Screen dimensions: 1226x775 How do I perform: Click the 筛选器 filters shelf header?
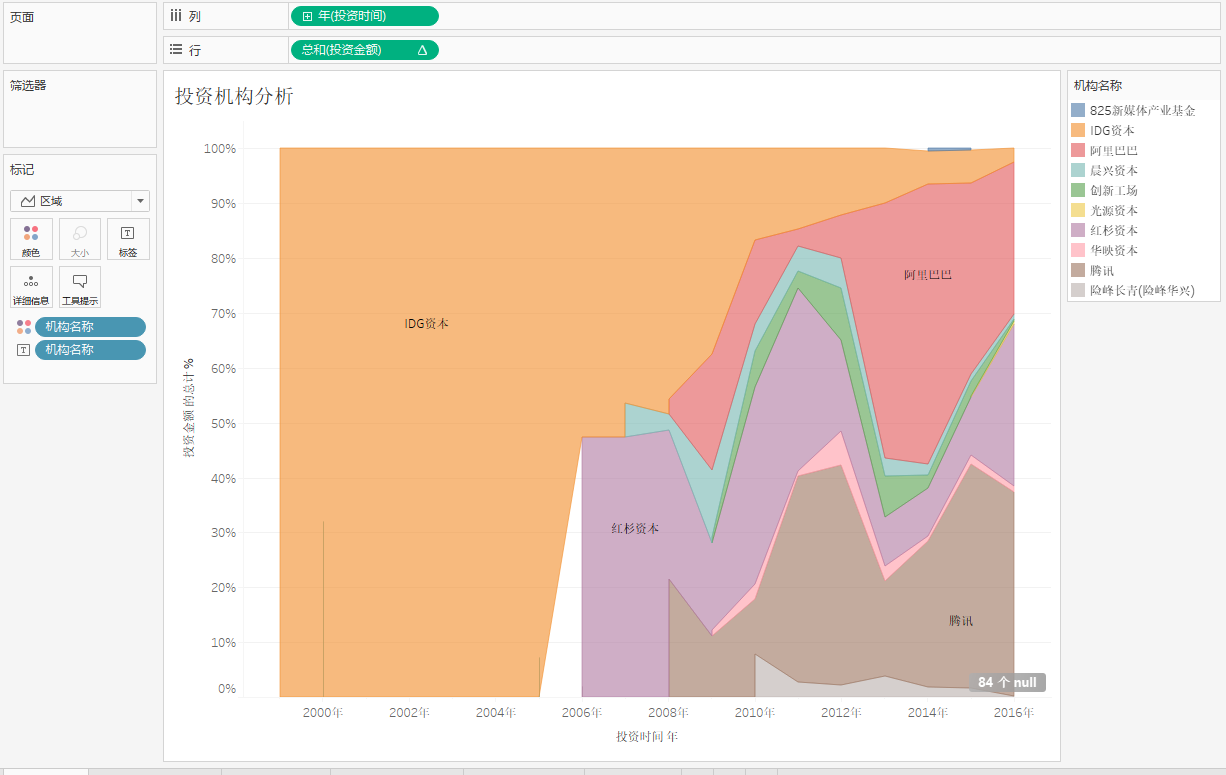[28, 85]
